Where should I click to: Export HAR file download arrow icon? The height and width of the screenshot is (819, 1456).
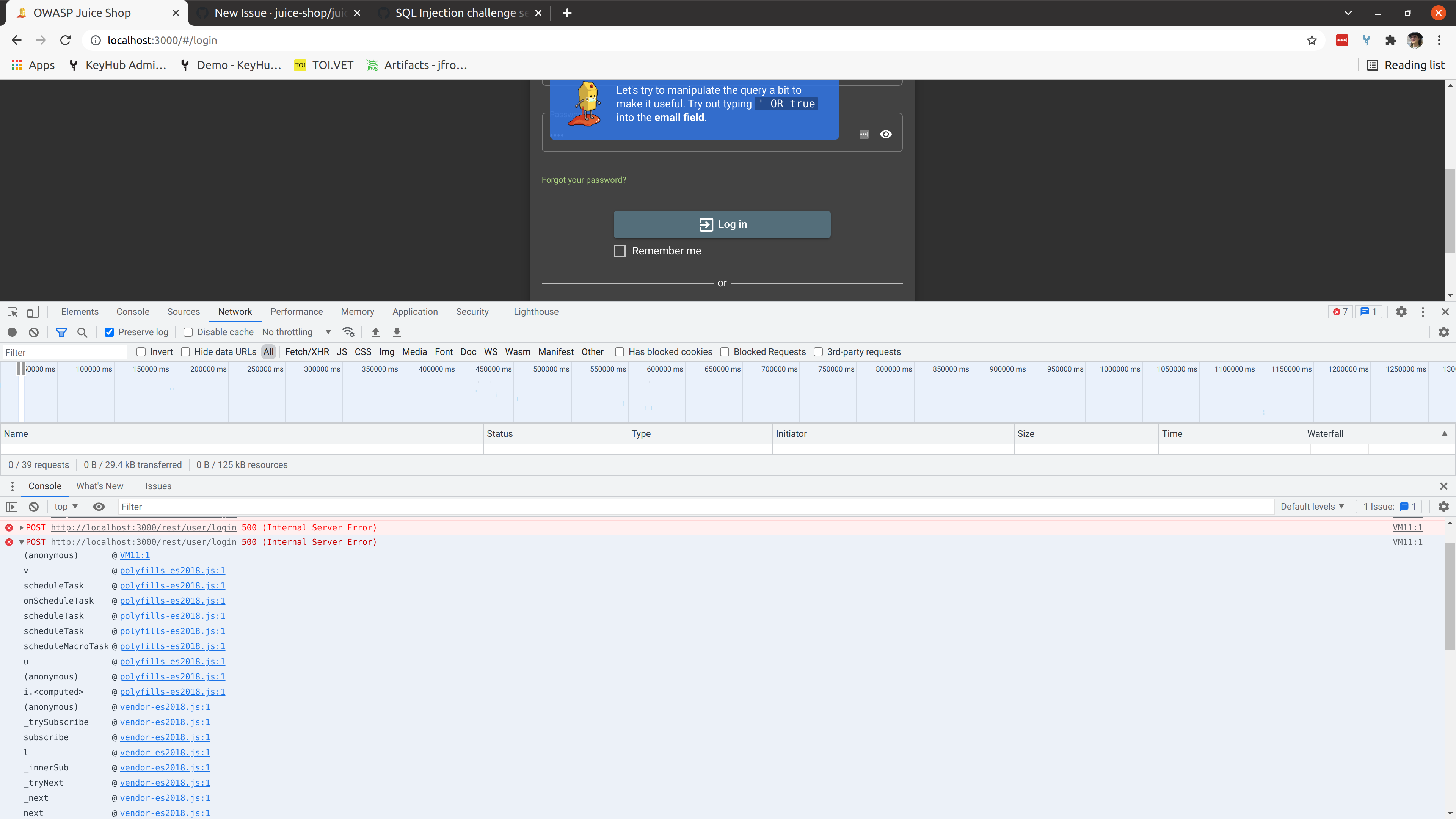(397, 333)
